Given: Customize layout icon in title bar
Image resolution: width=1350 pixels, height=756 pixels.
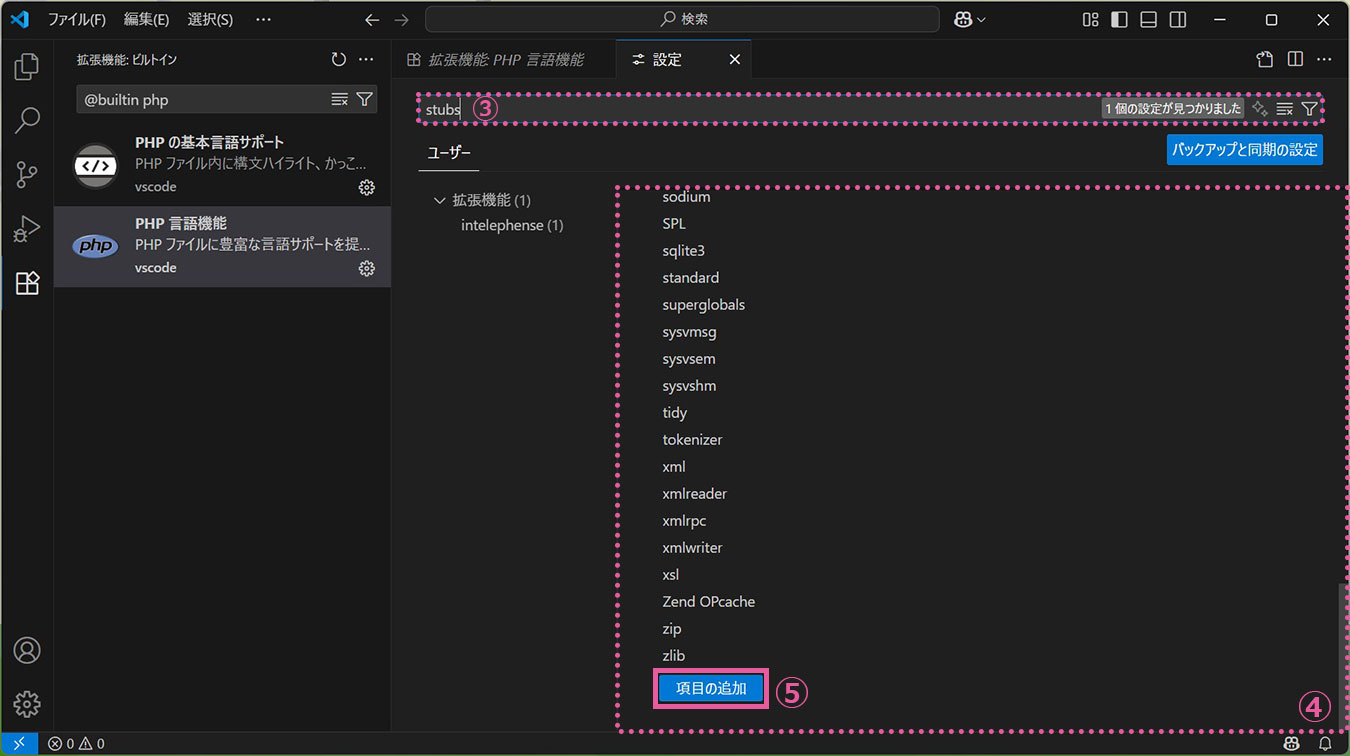Looking at the screenshot, I should 1091,20.
